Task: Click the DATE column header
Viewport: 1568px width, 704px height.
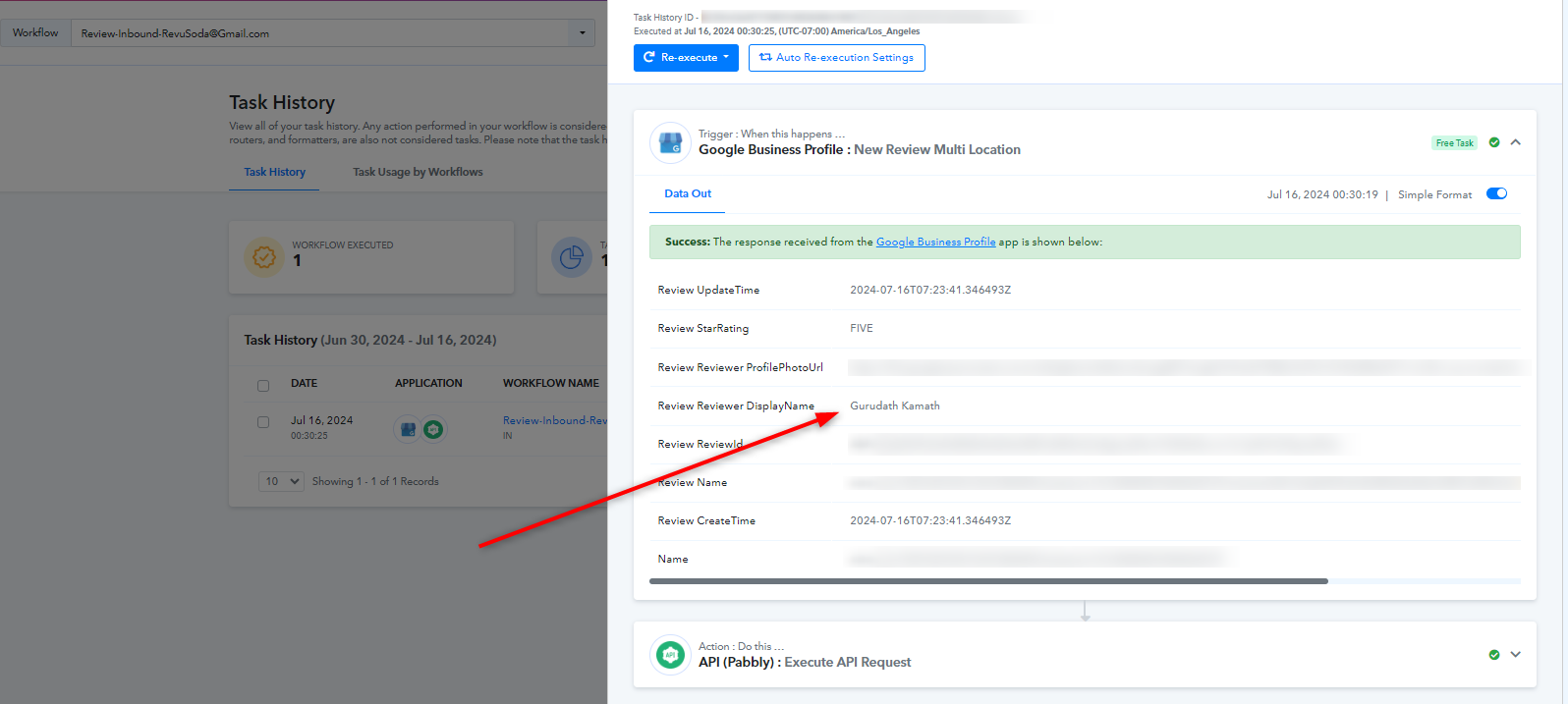Action: point(304,383)
